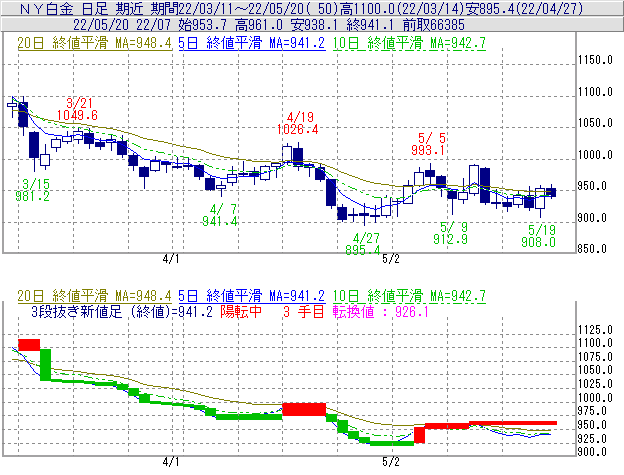Screen dimensions: 624x475
Task: Click the 3/15 981.2 low label
Action: [x=33, y=190]
